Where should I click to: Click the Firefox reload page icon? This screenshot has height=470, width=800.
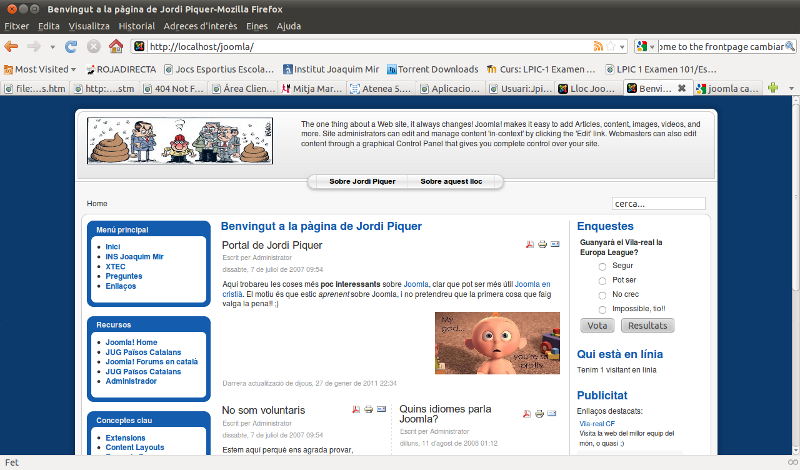(x=71, y=46)
